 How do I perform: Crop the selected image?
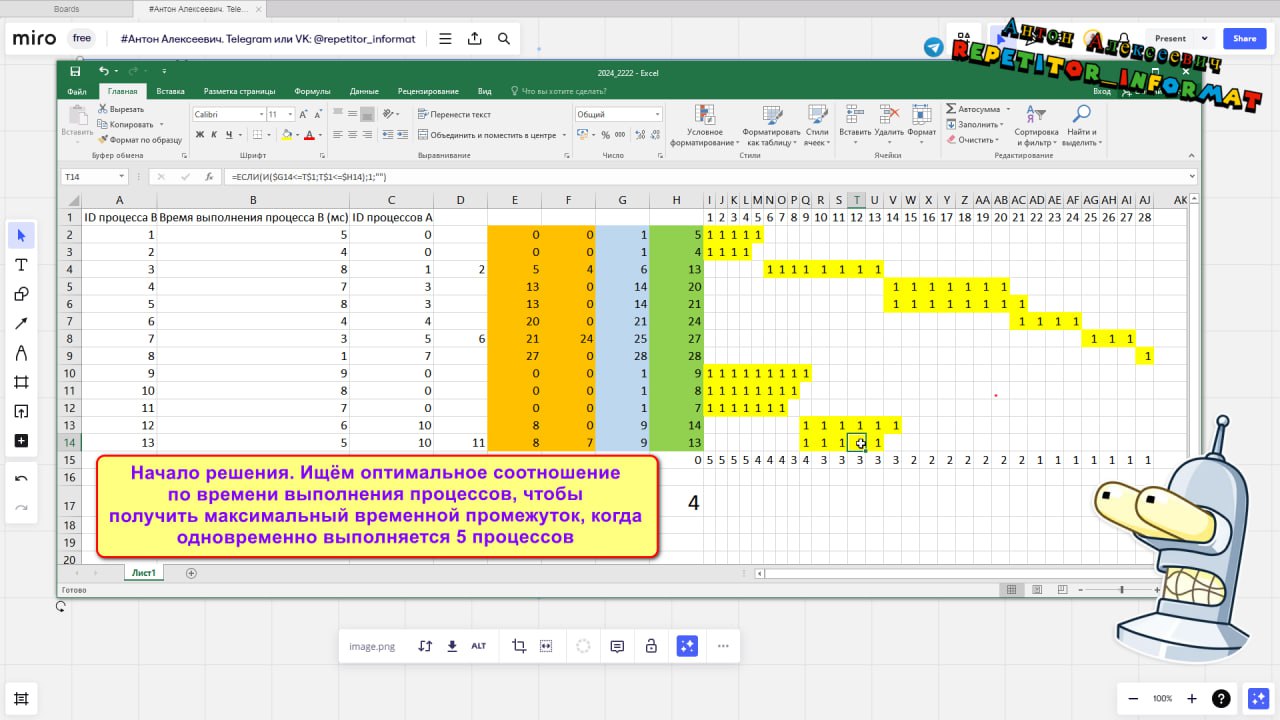(519, 646)
